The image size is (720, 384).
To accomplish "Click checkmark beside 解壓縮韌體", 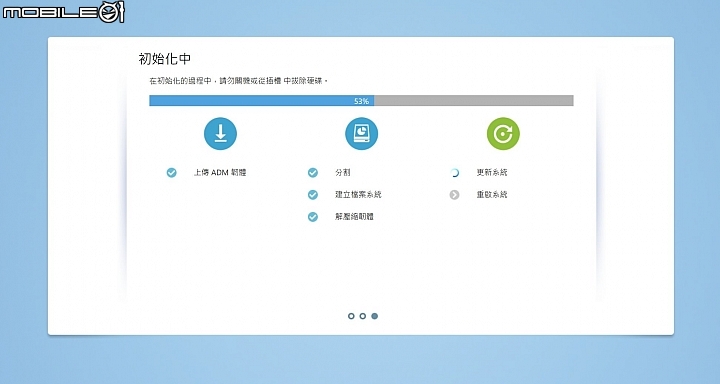I will pyautogui.click(x=313, y=217).
